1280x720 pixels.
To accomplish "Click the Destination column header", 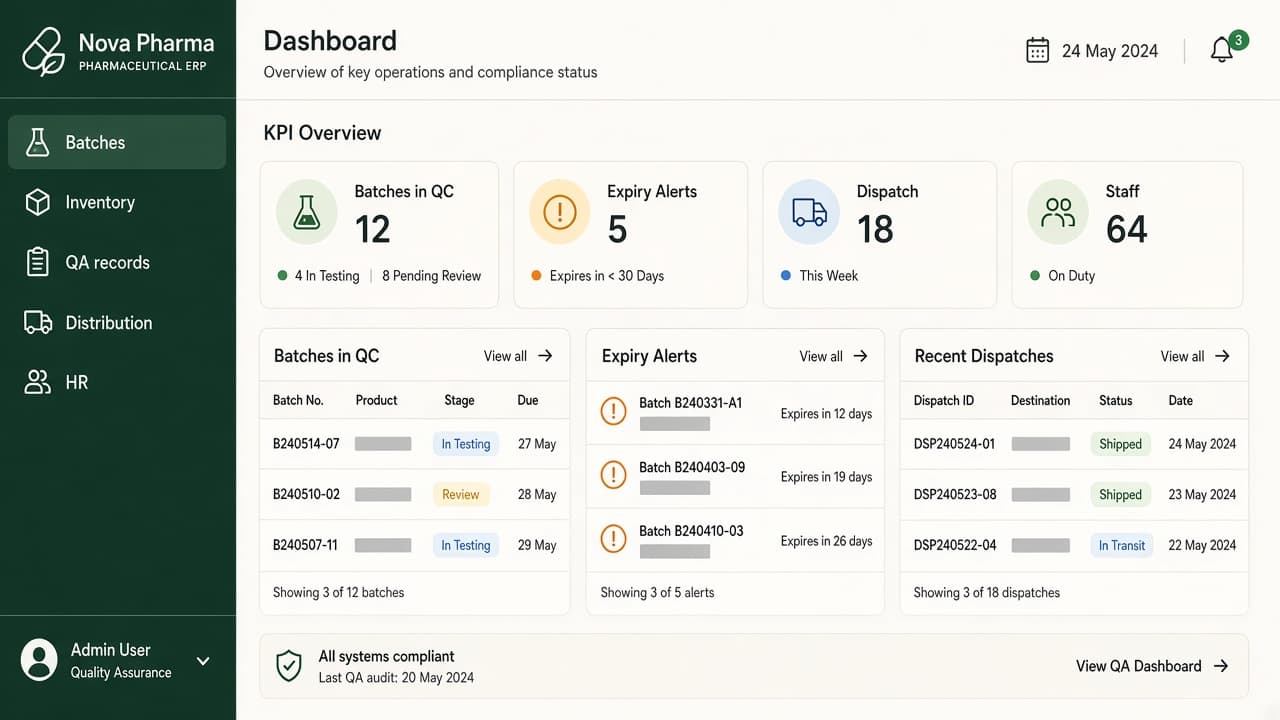I will tap(1040, 400).
